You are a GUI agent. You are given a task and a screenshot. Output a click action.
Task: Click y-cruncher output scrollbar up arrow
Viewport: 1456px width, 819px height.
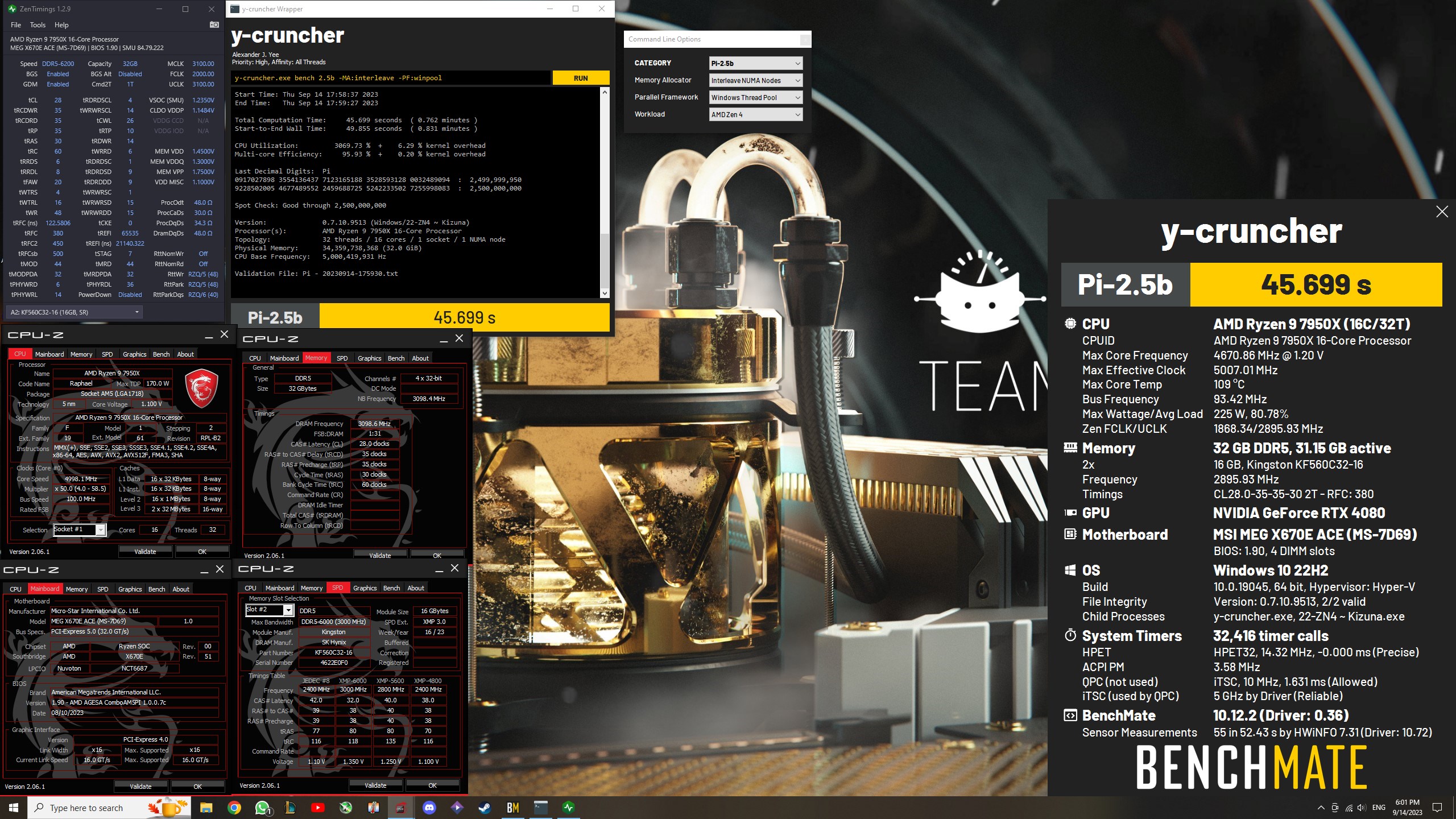coord(605,92)
